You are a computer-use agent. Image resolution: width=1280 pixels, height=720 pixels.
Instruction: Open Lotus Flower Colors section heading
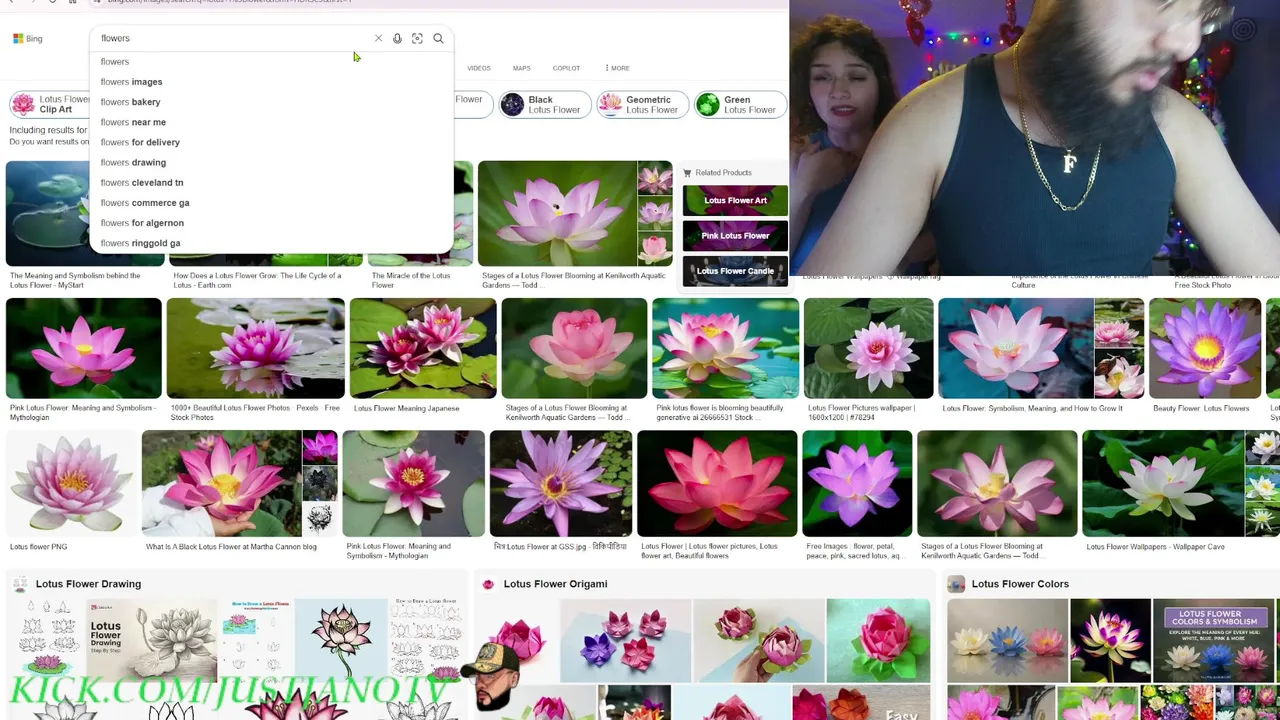click(1020, 584)
